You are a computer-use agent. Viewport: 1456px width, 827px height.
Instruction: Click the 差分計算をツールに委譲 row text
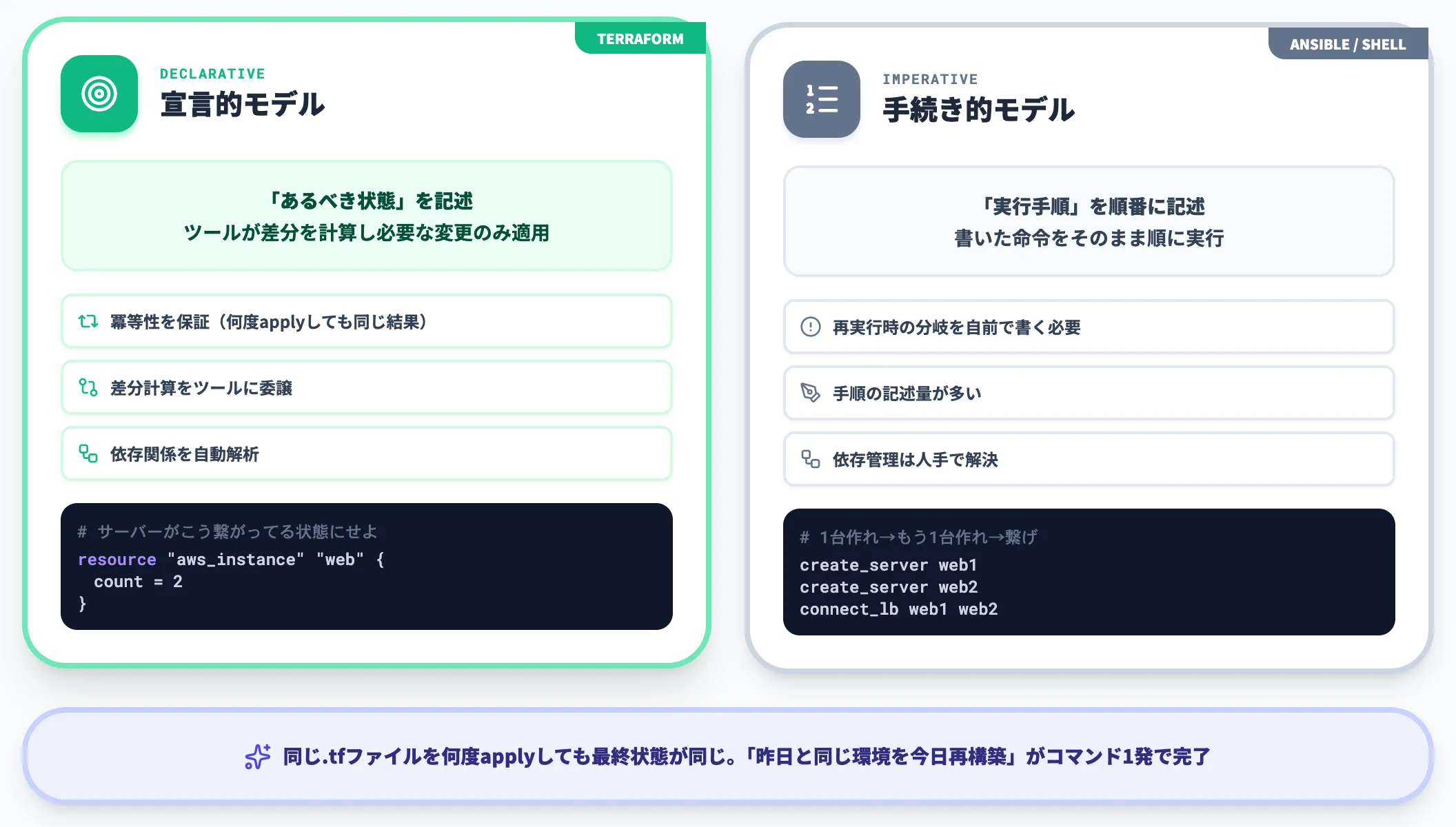tap(201, 388)
